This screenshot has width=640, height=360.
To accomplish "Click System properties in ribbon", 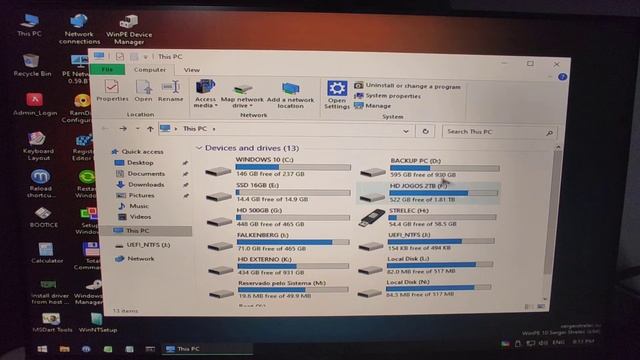I will click(x=387, y=96).
